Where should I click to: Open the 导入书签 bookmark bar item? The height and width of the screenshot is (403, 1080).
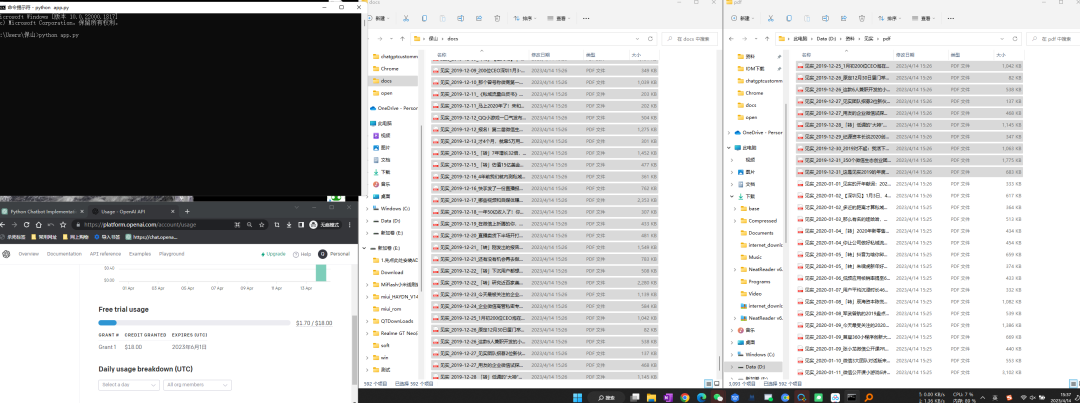click(x=107, y=237)
